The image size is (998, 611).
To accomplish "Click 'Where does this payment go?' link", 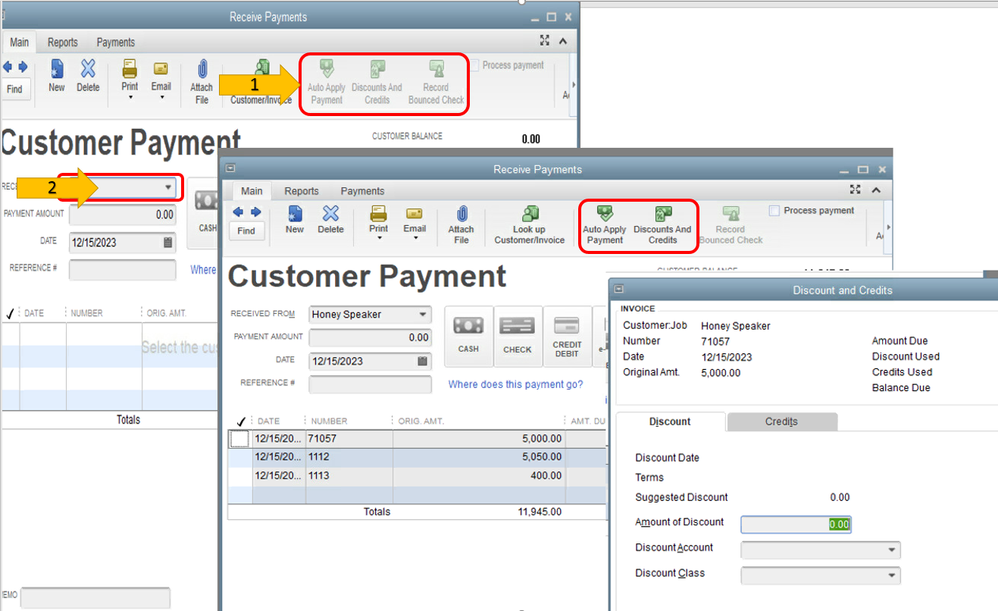I will pyautogui.click(x=515, y=385).
